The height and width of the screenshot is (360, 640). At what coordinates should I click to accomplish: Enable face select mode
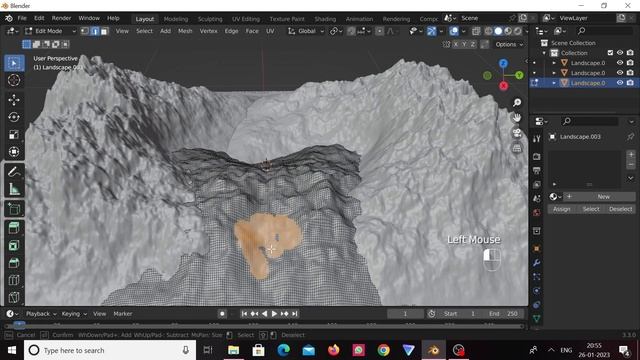click(x=104, y=31)
